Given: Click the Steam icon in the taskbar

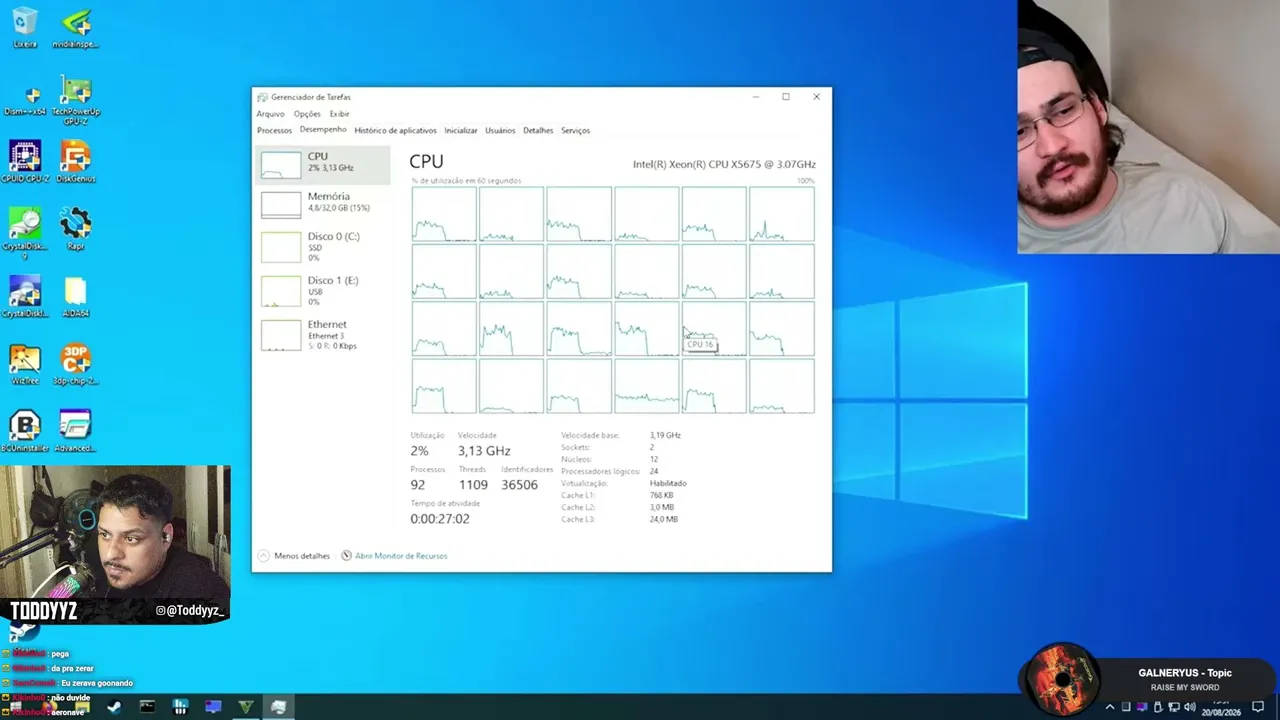Looking at the screenshot, I should 114,707.
